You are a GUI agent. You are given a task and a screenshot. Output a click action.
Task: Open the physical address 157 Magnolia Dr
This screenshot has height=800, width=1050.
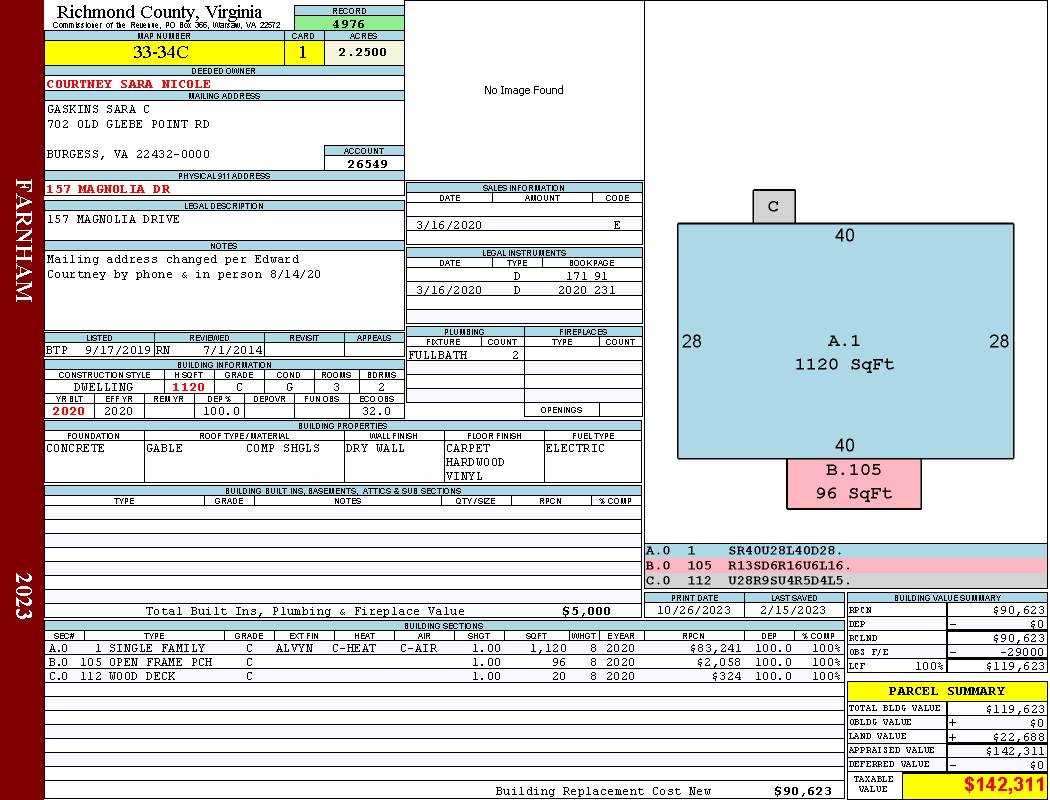tap(109, 189)
